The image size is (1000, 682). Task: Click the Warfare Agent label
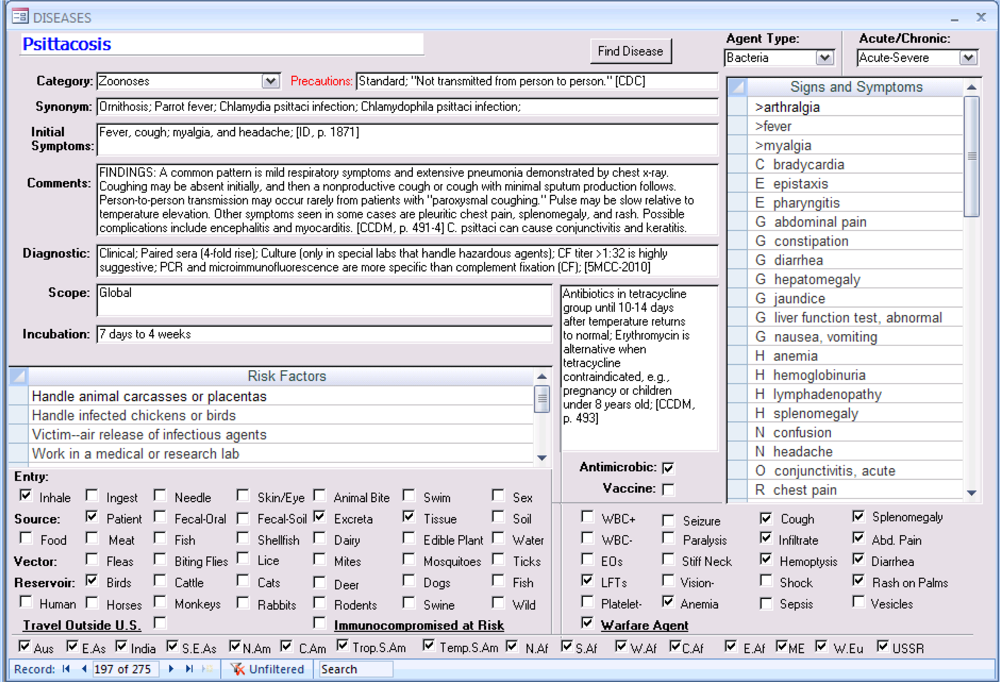pos(644,625)
